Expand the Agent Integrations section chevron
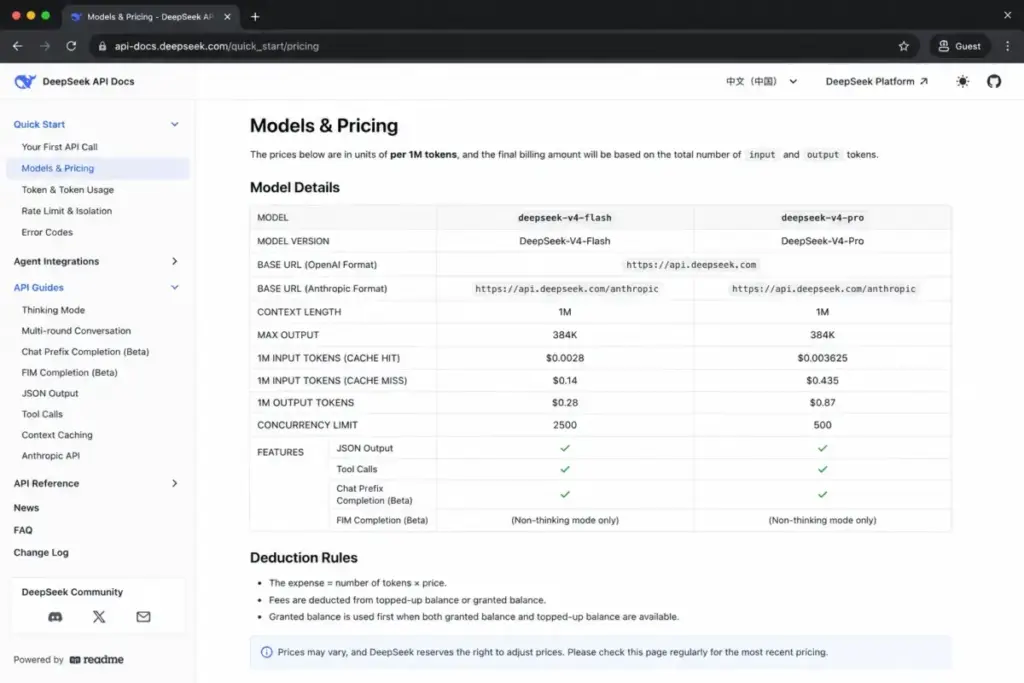 click(x=174, y=261)
